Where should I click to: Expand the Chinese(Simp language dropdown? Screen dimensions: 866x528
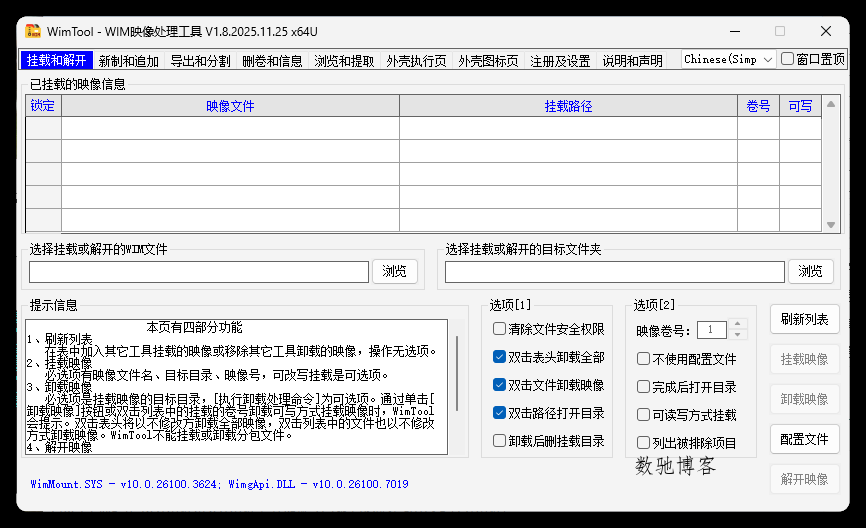tap(728, 59)
